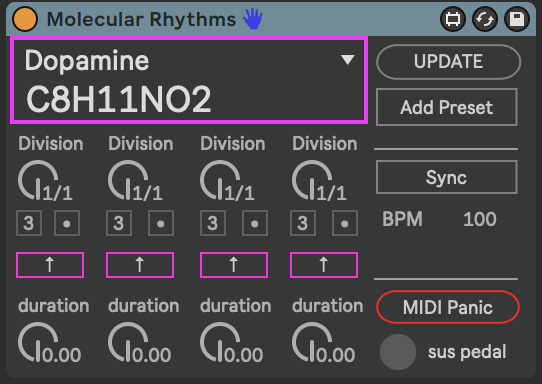Click the first duration knob

[38, 342]
